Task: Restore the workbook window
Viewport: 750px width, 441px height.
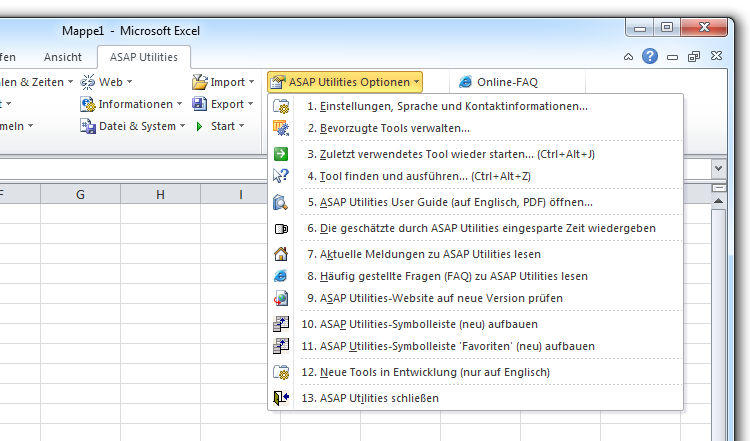Action: click(694, 57)
